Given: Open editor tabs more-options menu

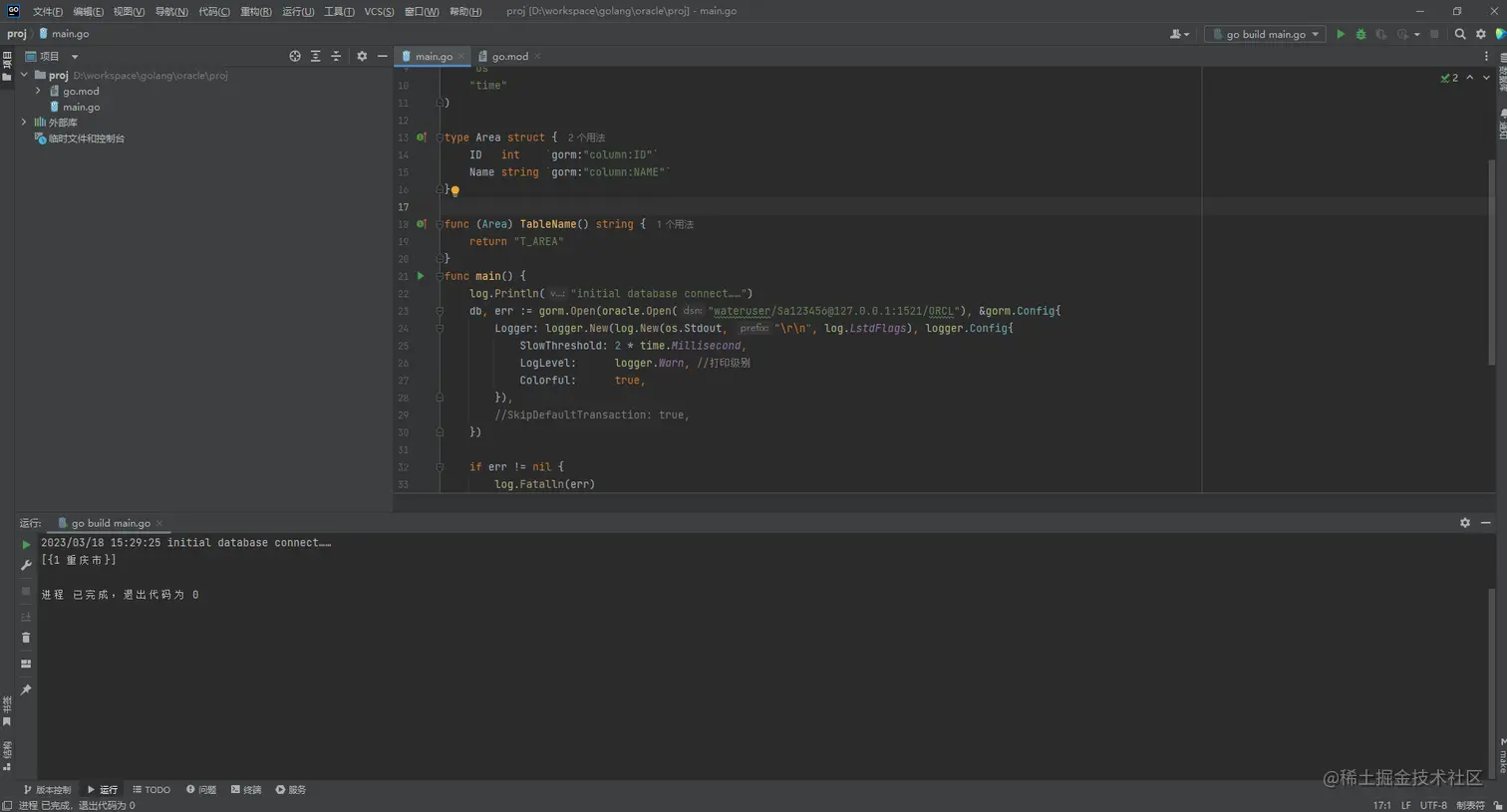Looking at the screenshot, I should tap(1486, 57).
